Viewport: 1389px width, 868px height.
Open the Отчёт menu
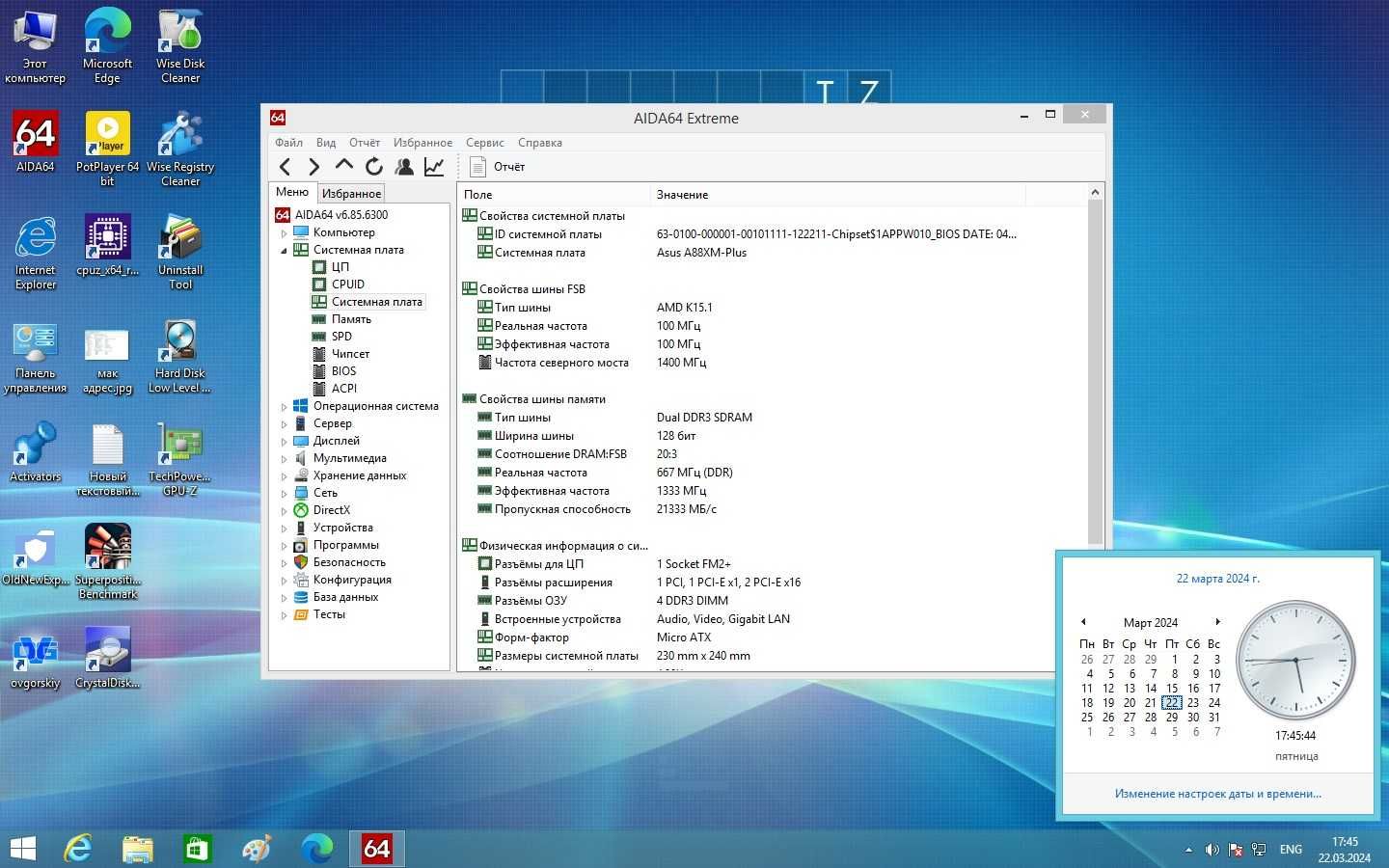pyautogui.click(x=364, y=143)
